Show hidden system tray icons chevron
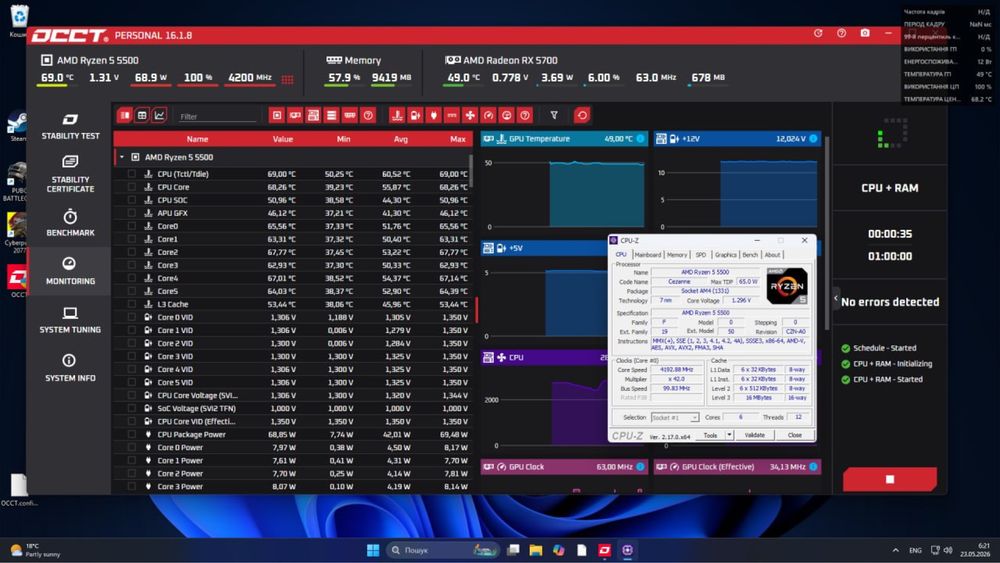The image size is (1000, 563). point(895,550)
